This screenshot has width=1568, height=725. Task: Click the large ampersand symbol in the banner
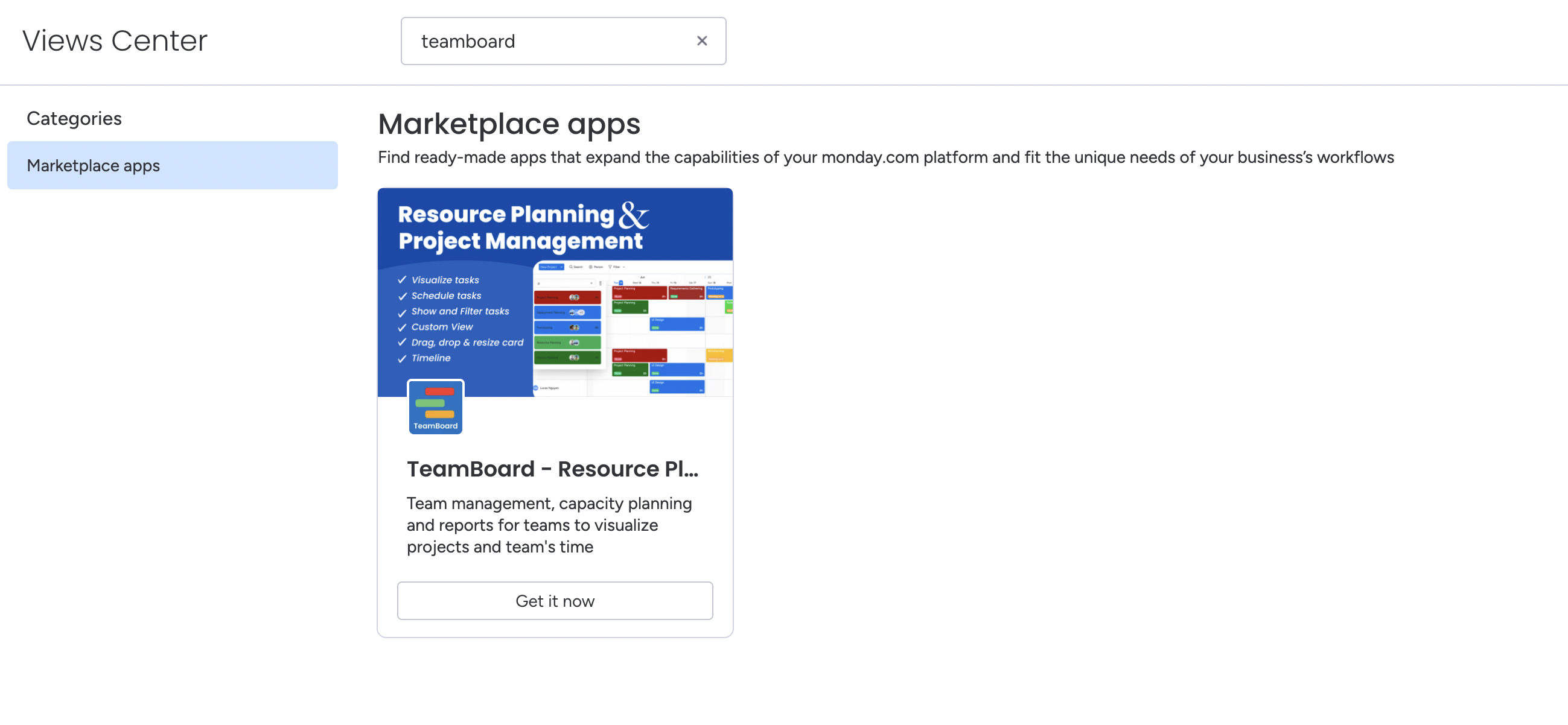pyautogui.click(x=633, y=217)
